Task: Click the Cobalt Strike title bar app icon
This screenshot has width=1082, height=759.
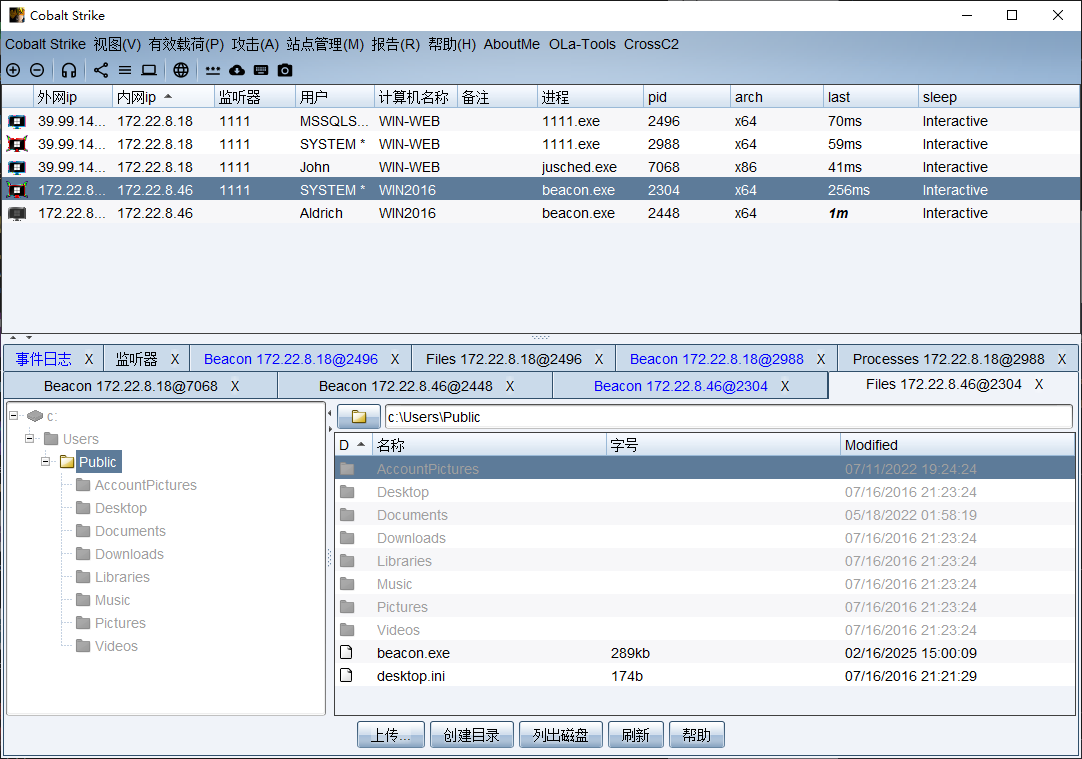Action: (17, 15)
